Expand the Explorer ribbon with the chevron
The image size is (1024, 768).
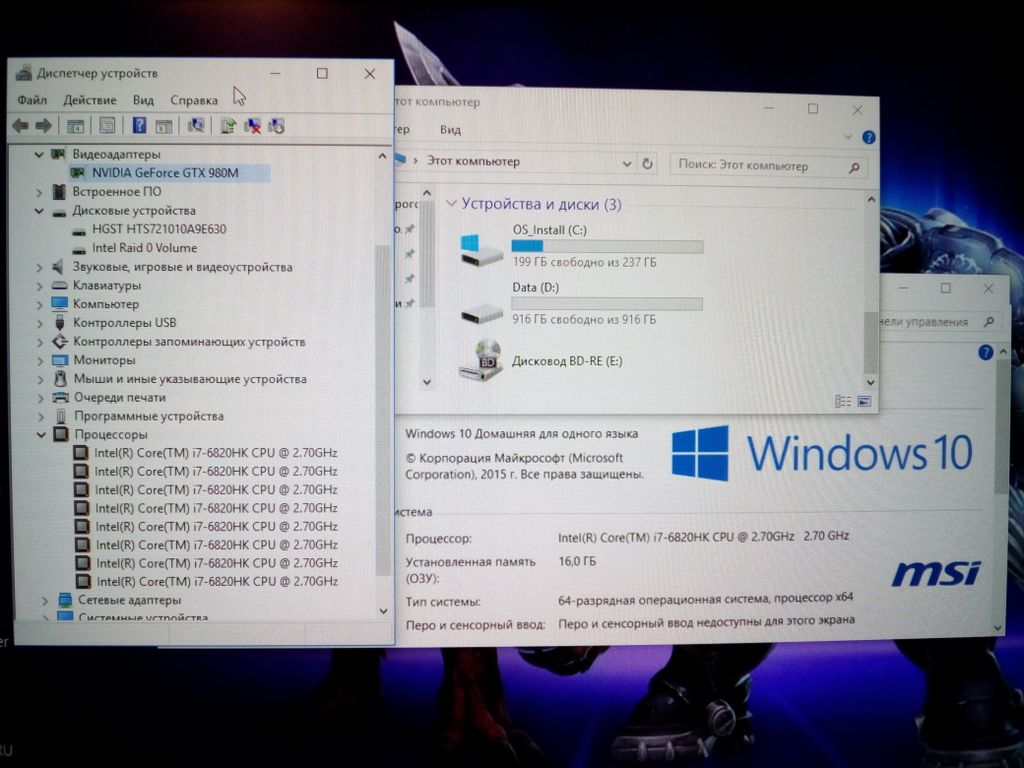848,136
